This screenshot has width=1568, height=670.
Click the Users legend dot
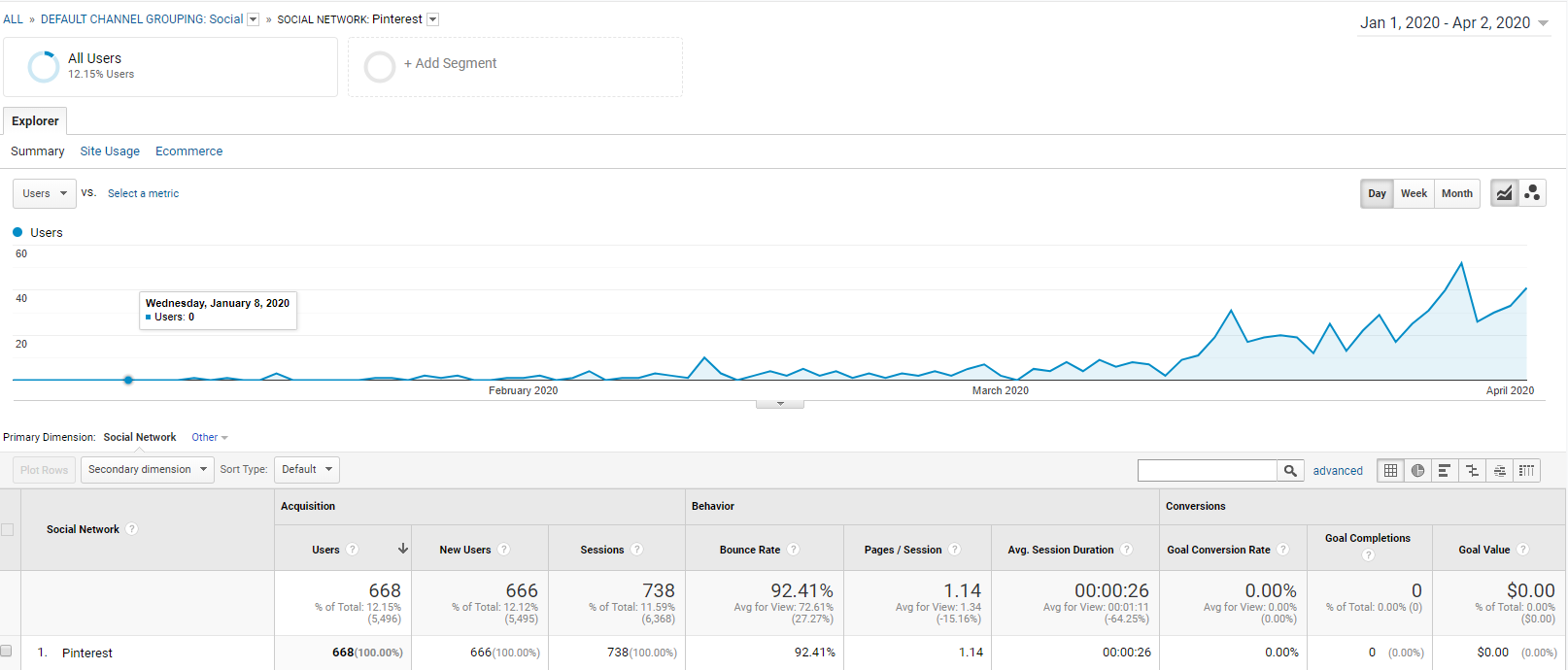pyautogui.click(x=17, y=232)
